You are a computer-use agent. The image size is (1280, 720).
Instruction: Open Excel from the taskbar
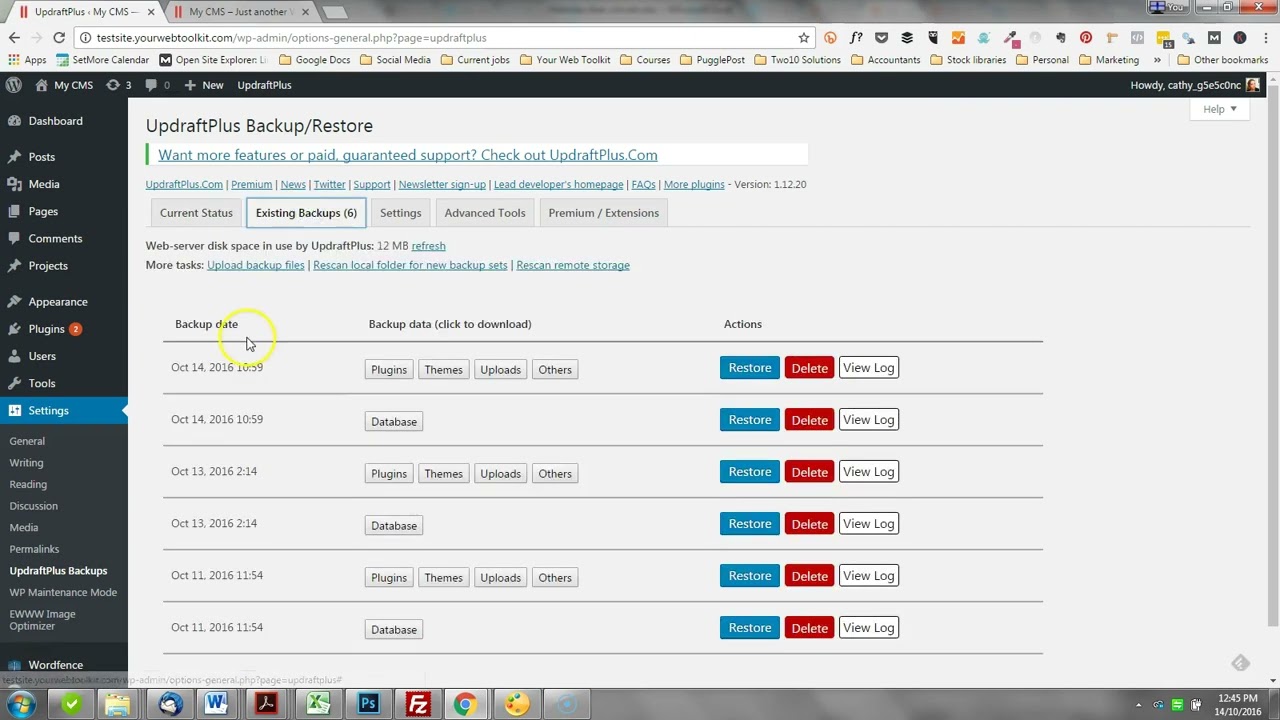(318, 704)
